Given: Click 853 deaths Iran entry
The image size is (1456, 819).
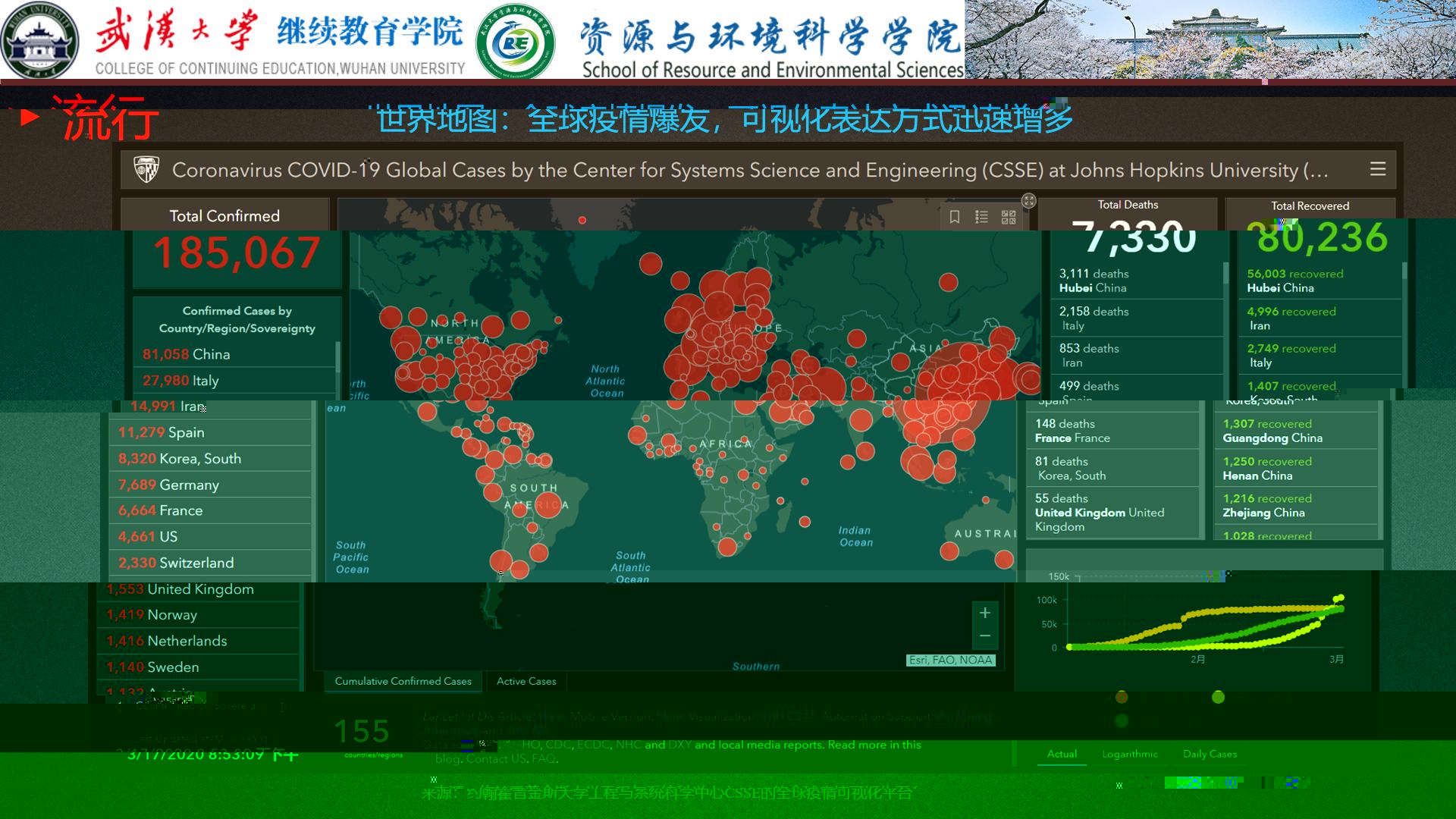Looking at the screenshot, I should [1137, 356].
